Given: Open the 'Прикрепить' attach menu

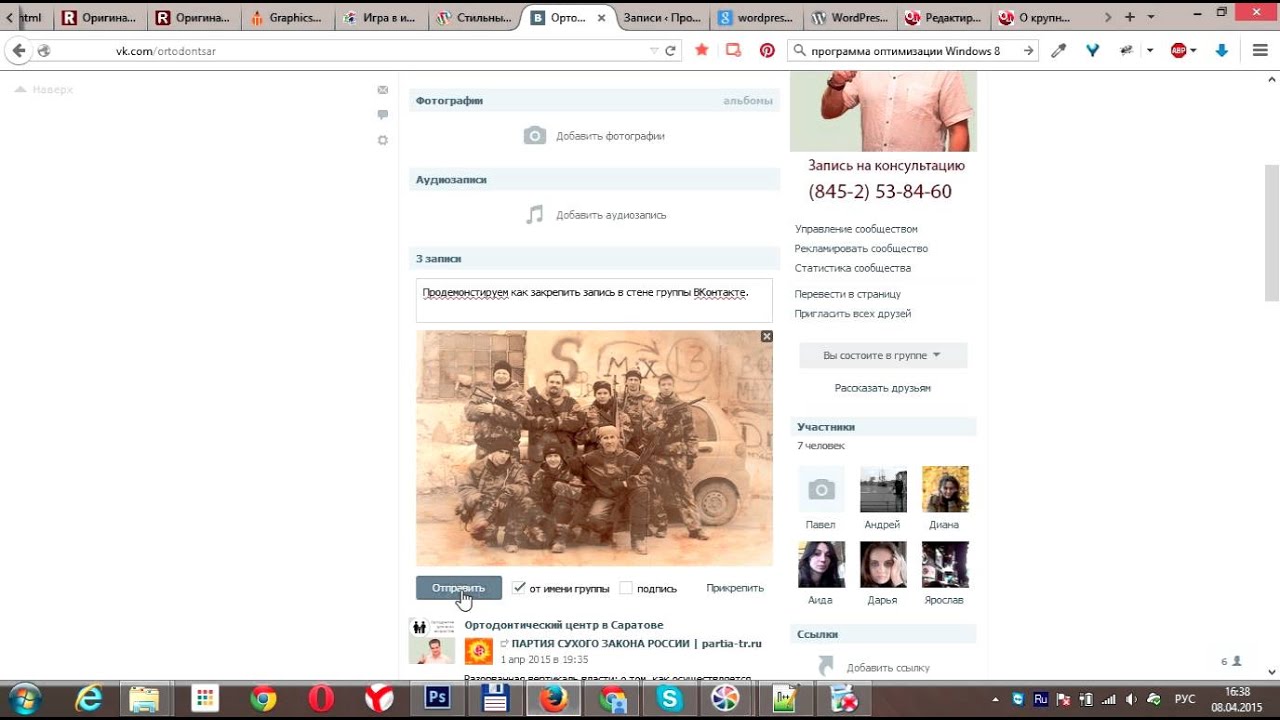Looking at the screenshot, I should 735,588.
